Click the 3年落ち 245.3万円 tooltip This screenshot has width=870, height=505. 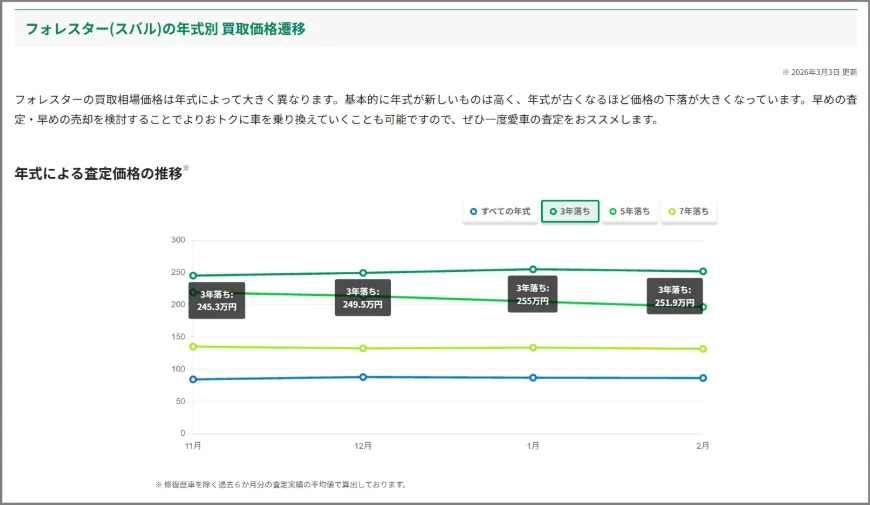[x=217, y=300]
